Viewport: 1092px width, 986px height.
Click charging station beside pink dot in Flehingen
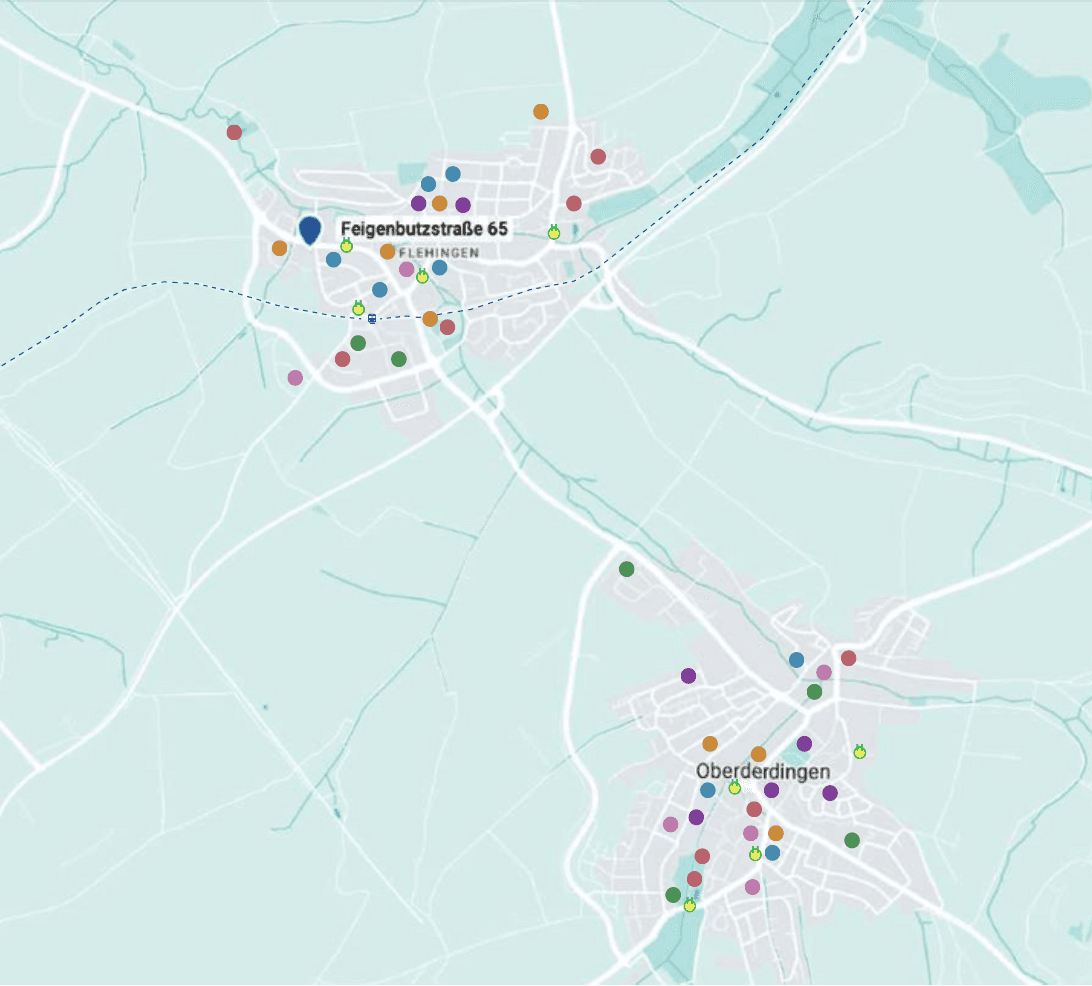point(422,277)
